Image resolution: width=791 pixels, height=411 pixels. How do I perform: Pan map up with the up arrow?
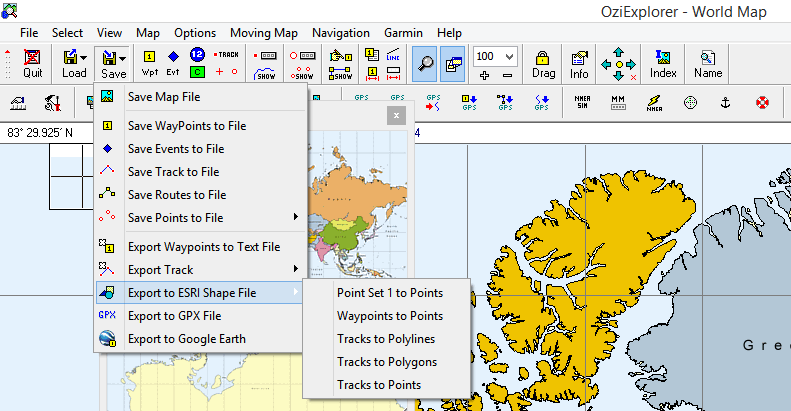pos(618,51)
